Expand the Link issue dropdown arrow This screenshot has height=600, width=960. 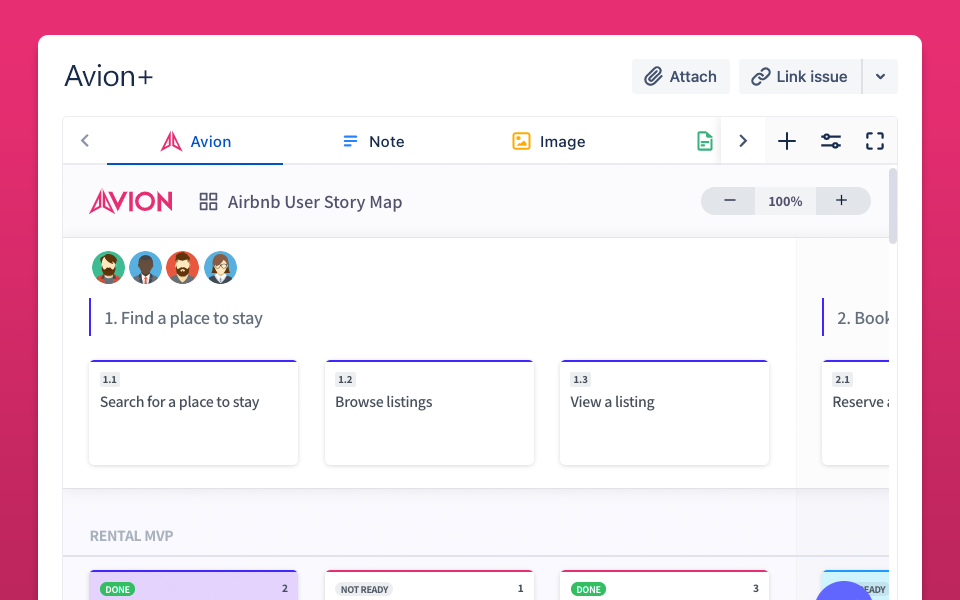point(880,77)
